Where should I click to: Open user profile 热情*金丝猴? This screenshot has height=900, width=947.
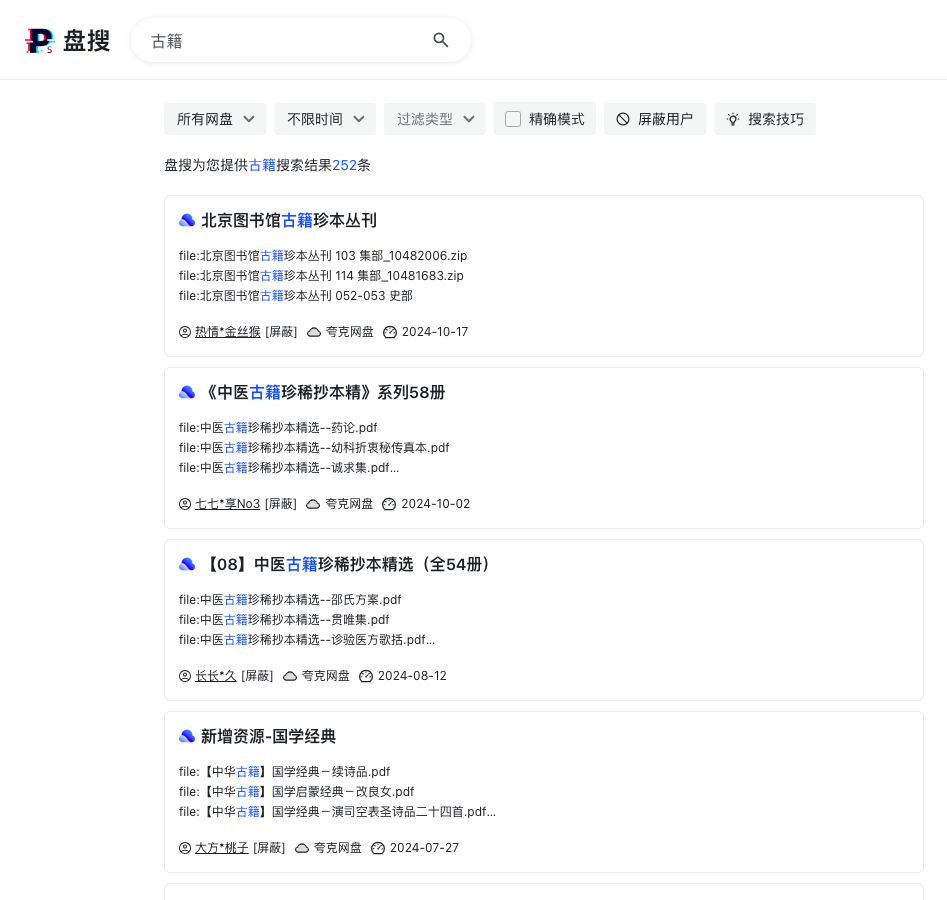(x=228, y=332)
